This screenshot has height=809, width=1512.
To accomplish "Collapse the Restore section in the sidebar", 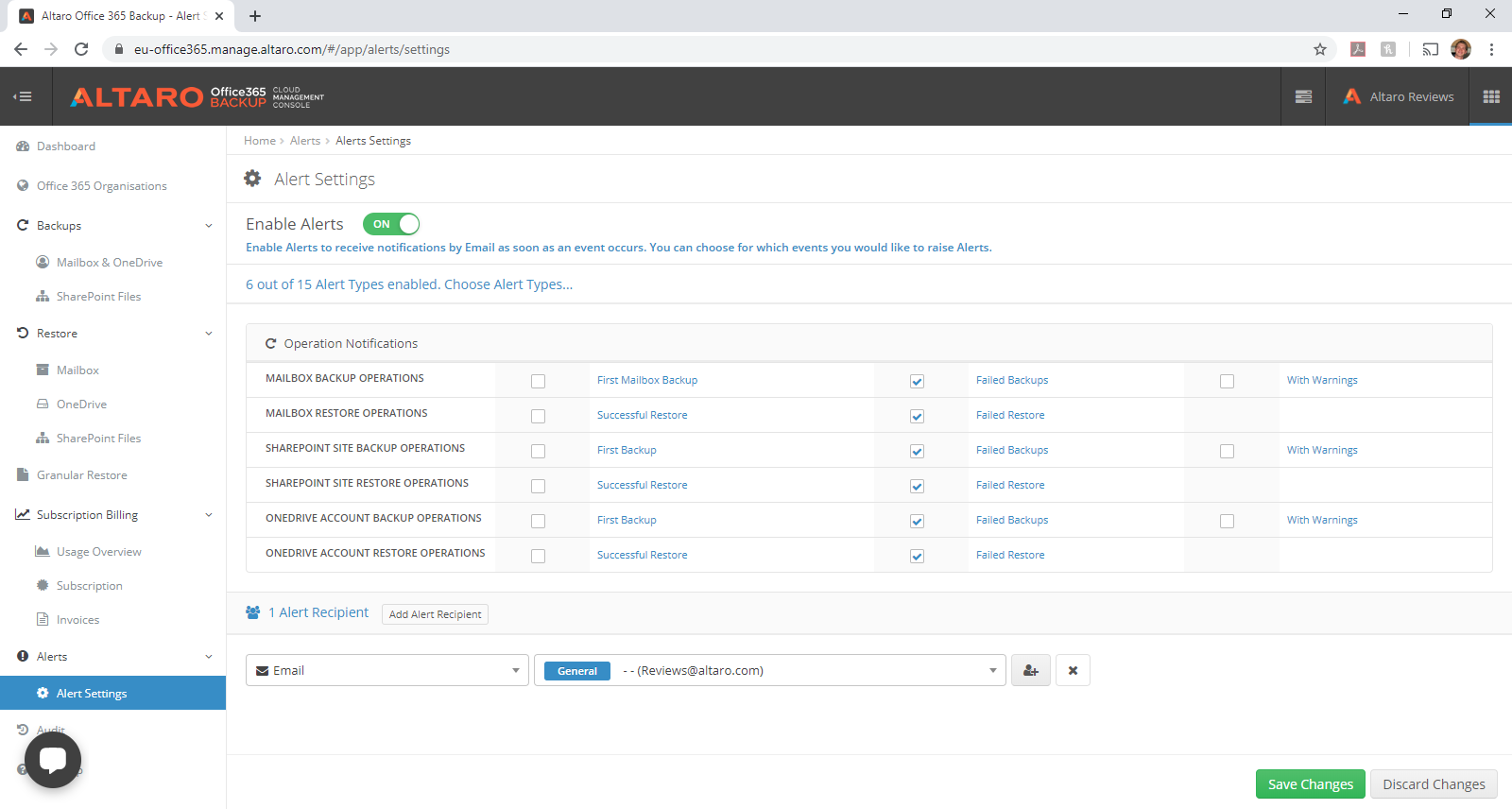I will 208,334.
